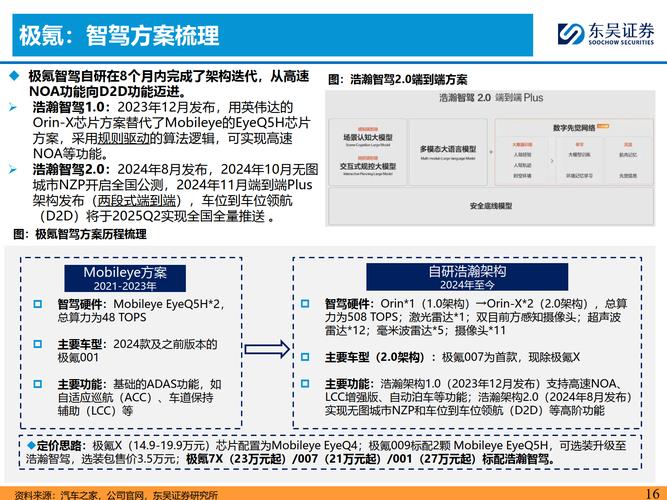Click the 交互式规控大模型 box in the diagram
Image resolution: width=667 pixels, height=500 pixels.
point(368,166)
